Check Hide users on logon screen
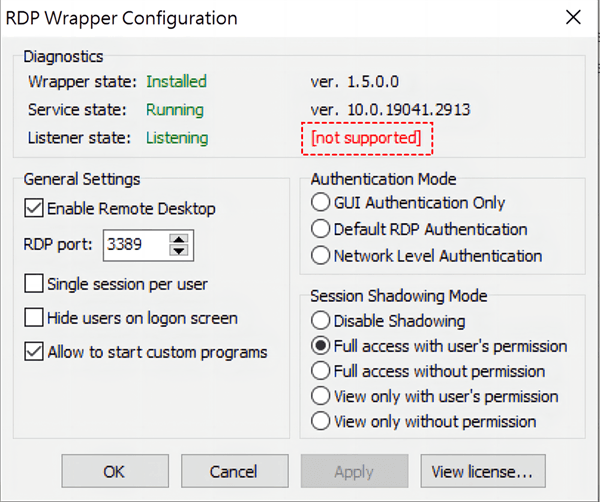This screenshot has height=502, width=600. [x=34, y=318]
